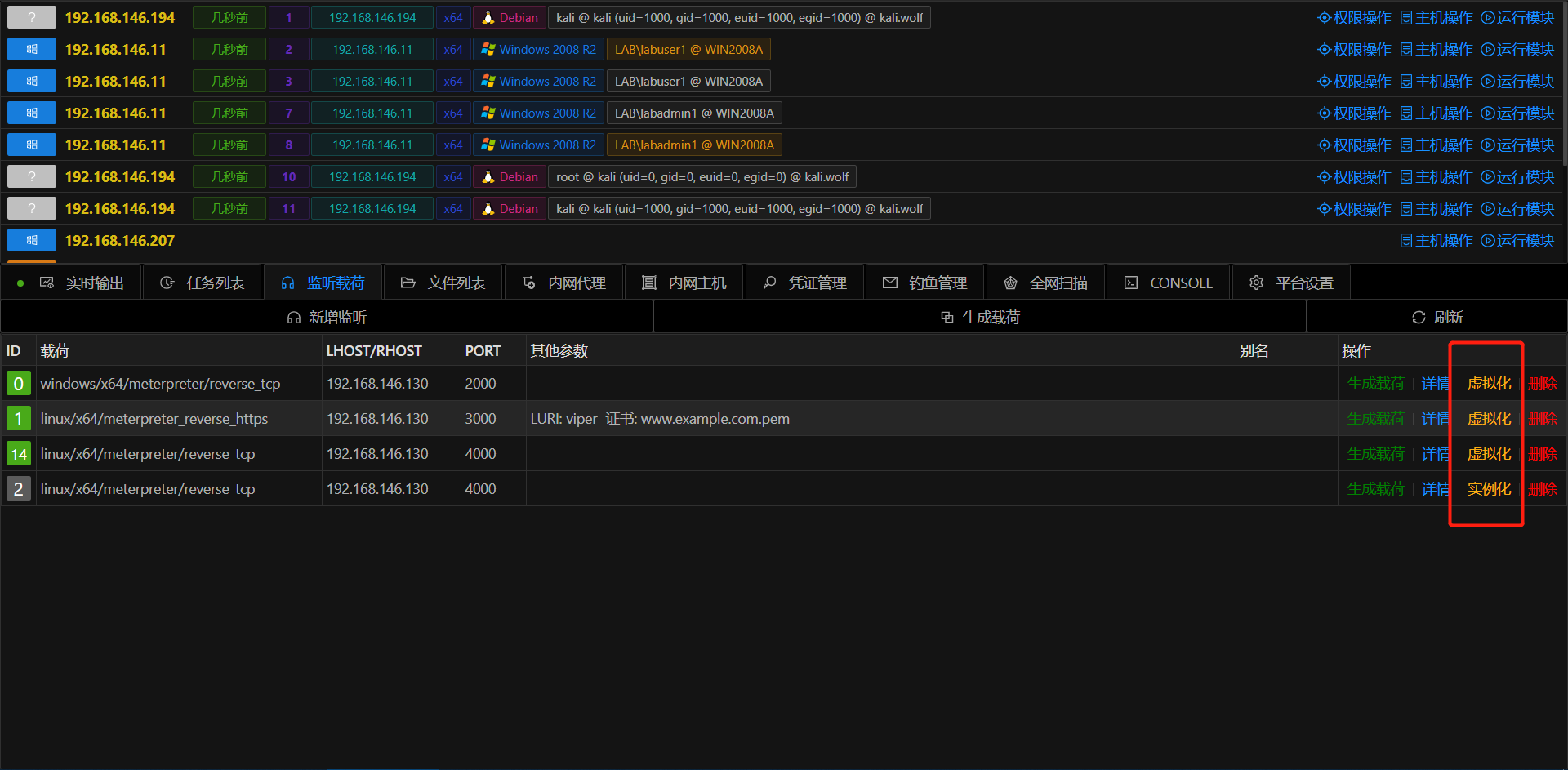Click 主机操作 for host 192.168.146.207
Image resolution: width=1568 pixels, height=770 pixels.
click(x=1436, y=240)
